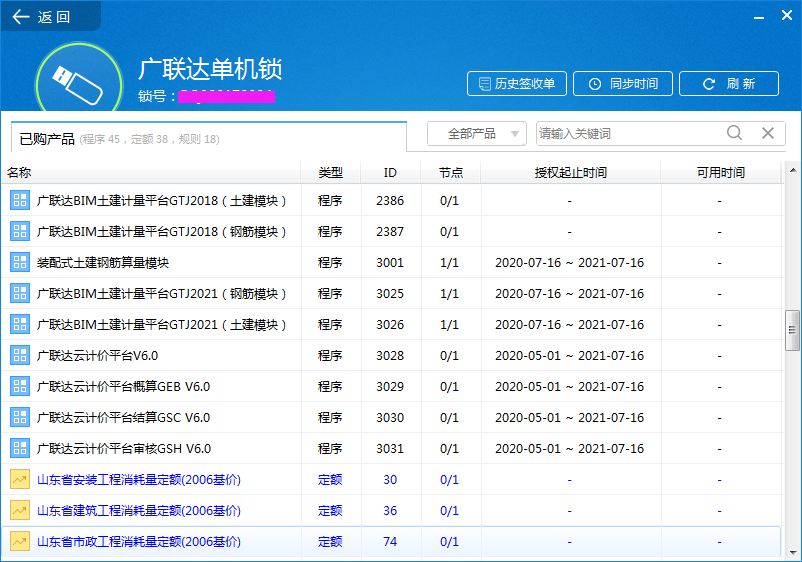Click icon of GTJ2021 钢筋模块 row

[20, 294]
